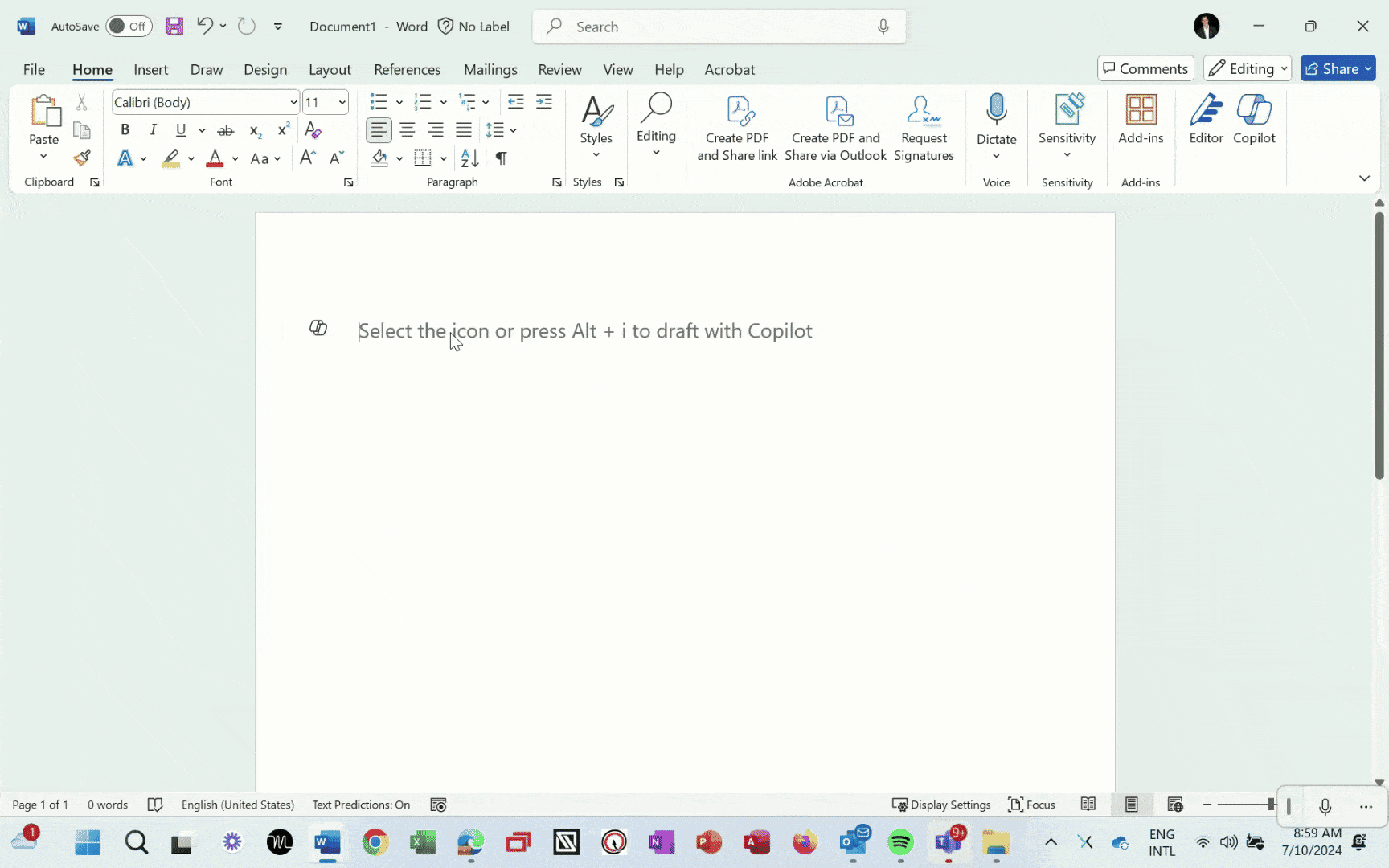
Task: Click the Comments button
Action: tap(1145, 68)
